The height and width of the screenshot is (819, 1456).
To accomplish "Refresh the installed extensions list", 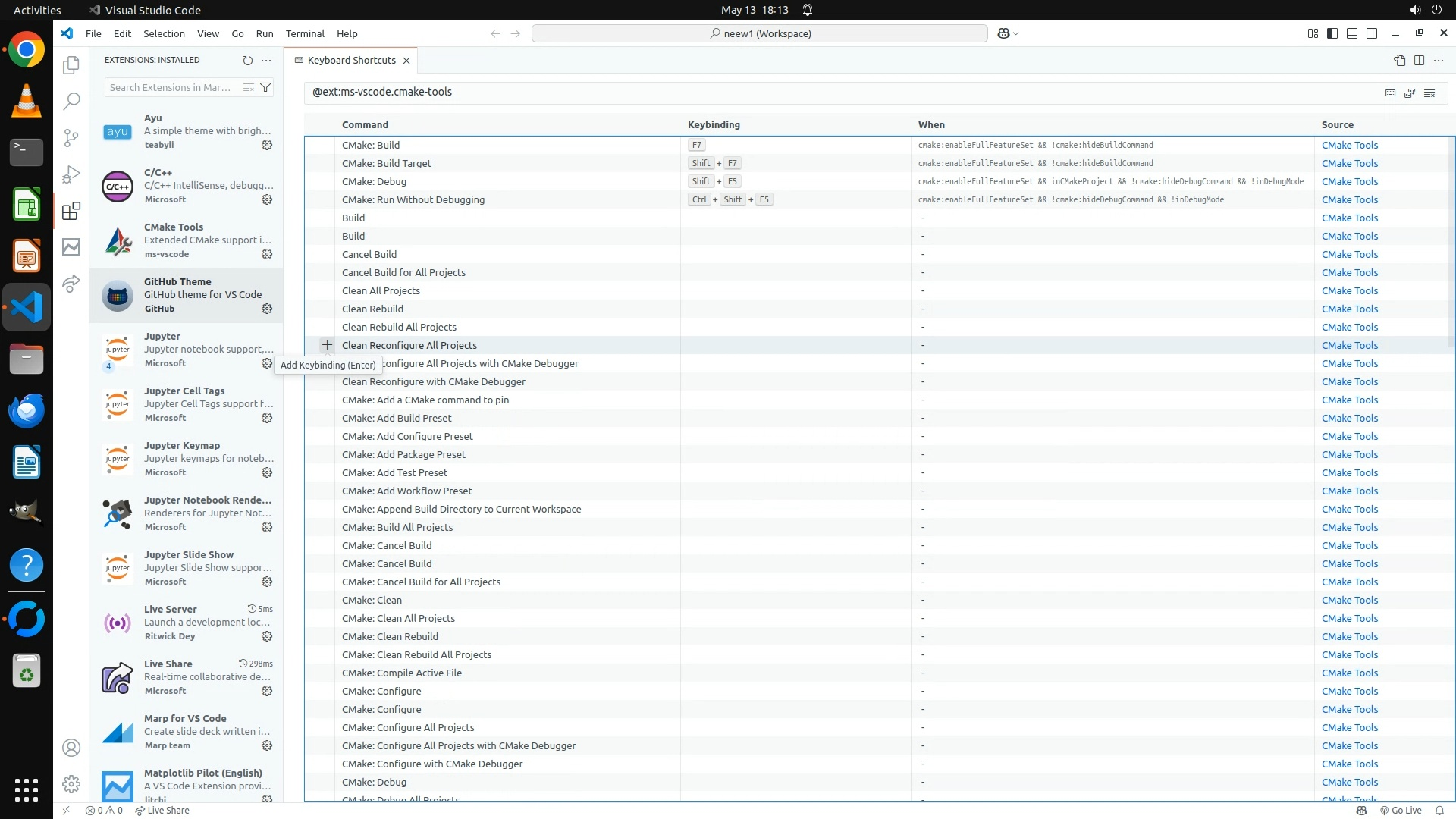I will [247, 61].
